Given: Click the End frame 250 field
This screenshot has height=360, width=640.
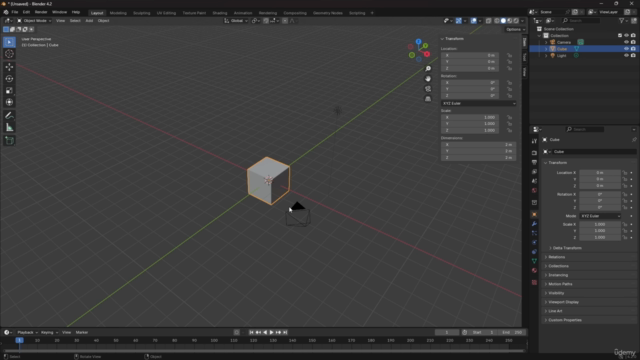Looking at the screenshot, I should (x=512, y=333).
